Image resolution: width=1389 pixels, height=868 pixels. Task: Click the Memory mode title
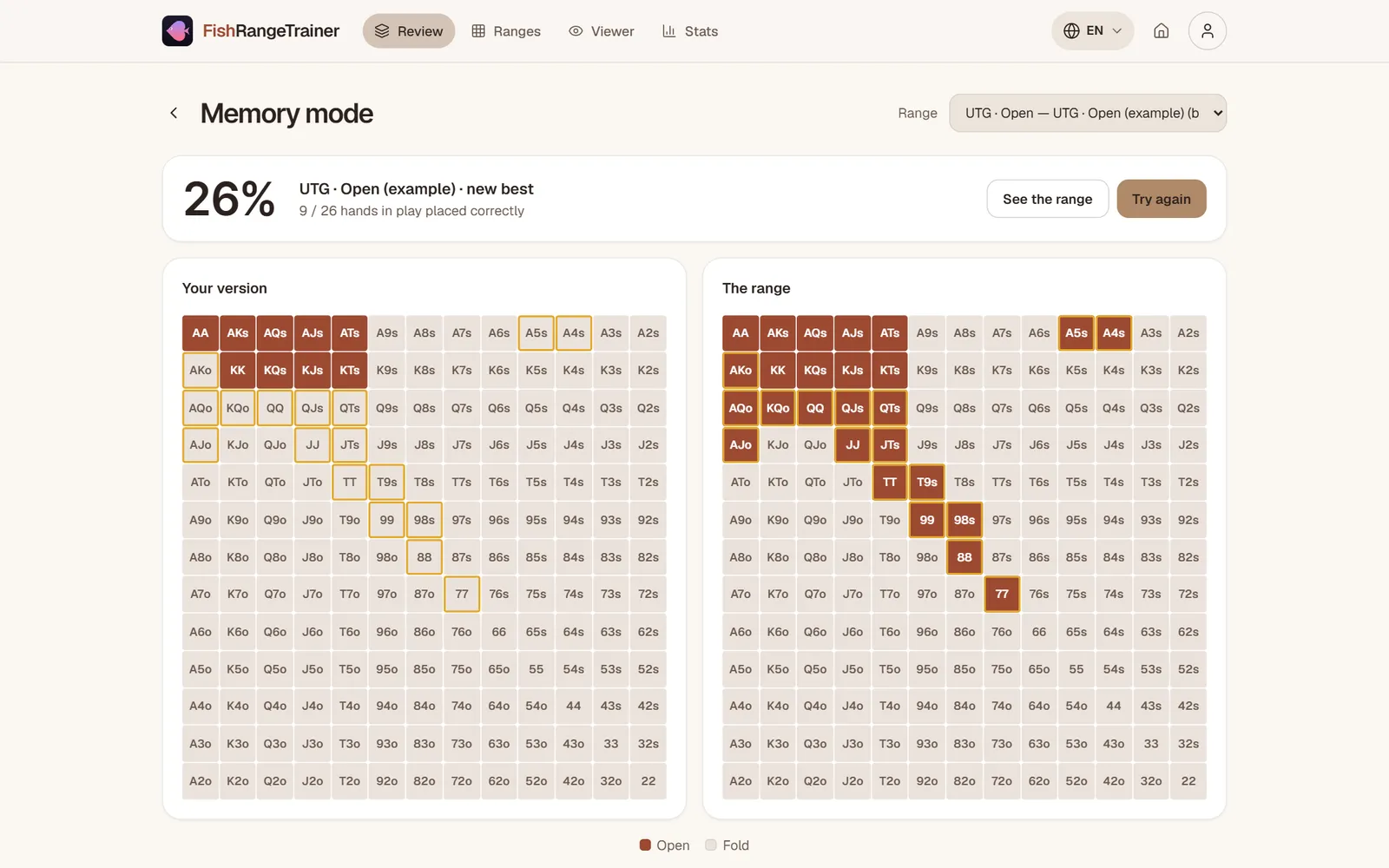pos(286,113)
